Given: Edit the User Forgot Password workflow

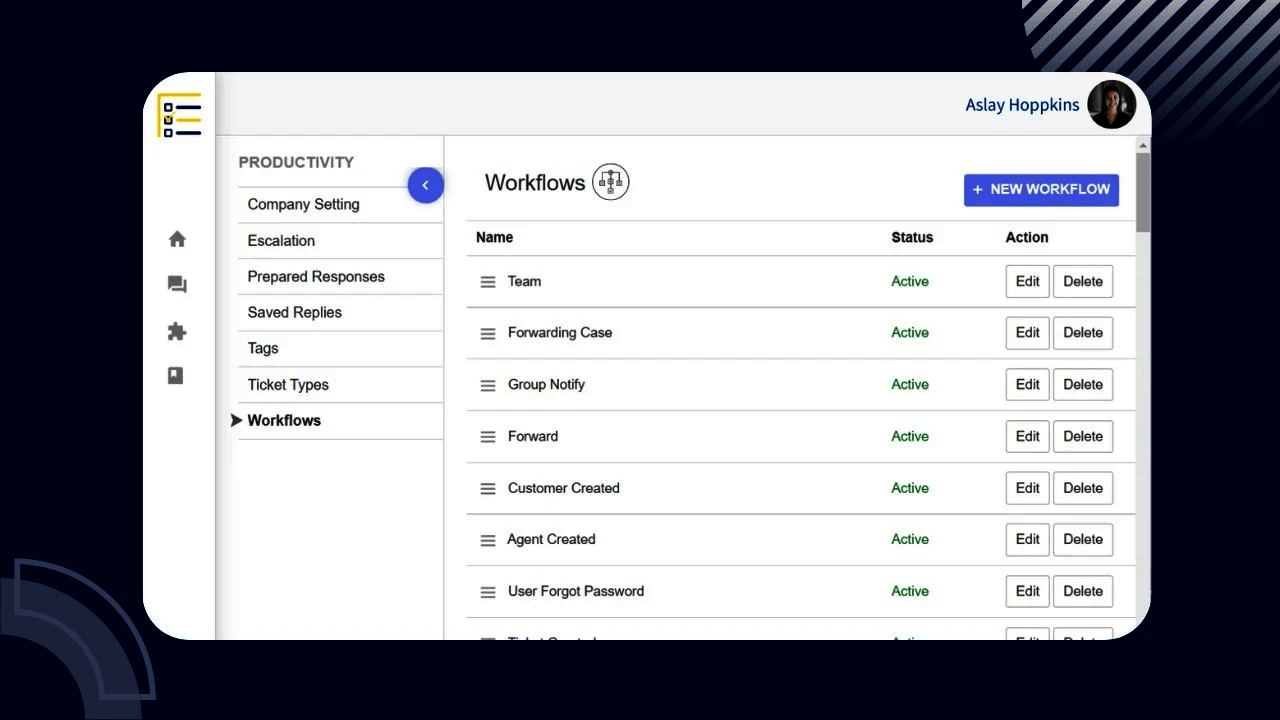Looking at the screenshot, I should (x=1027, y=591).
